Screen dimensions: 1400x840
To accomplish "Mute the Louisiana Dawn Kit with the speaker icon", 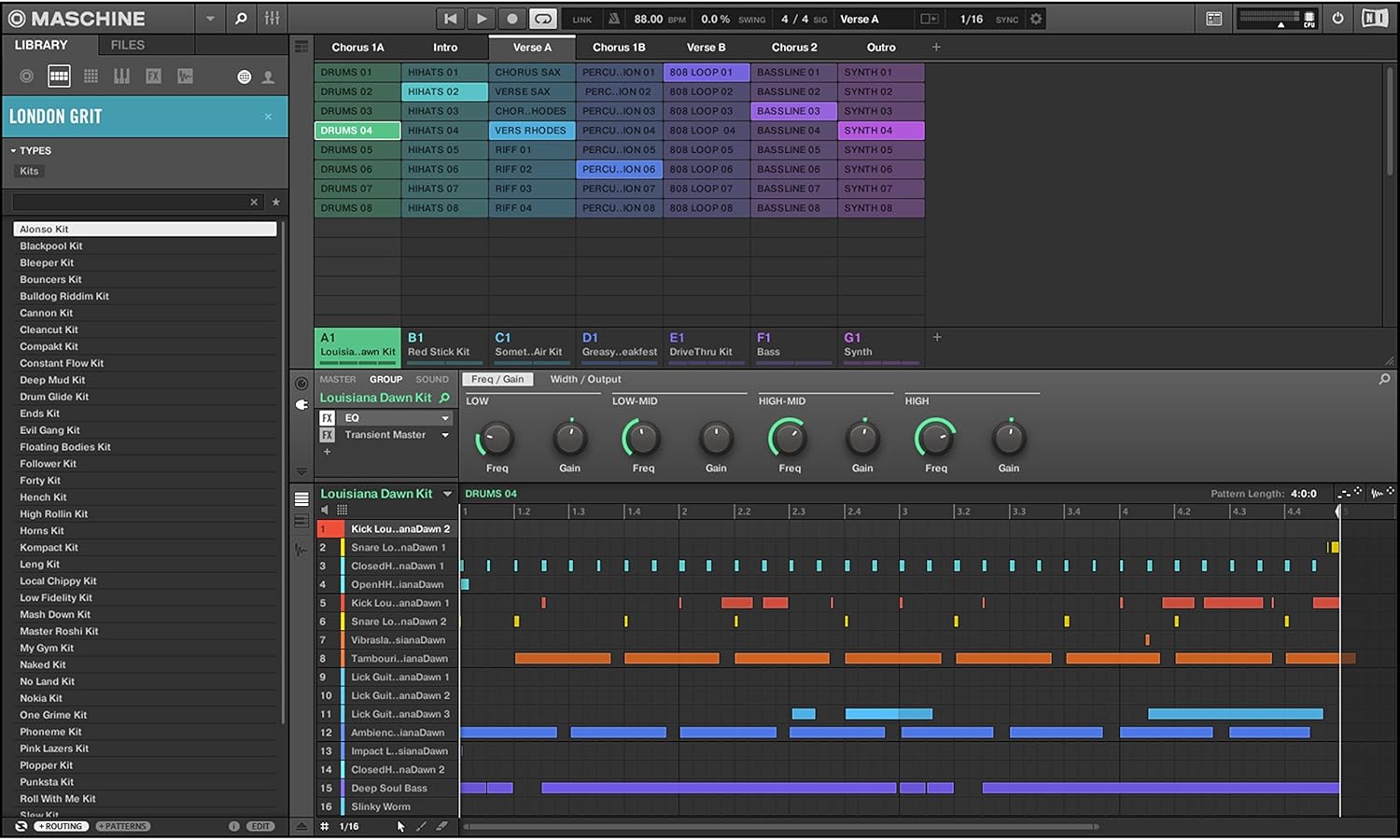I will pos(325,510).
